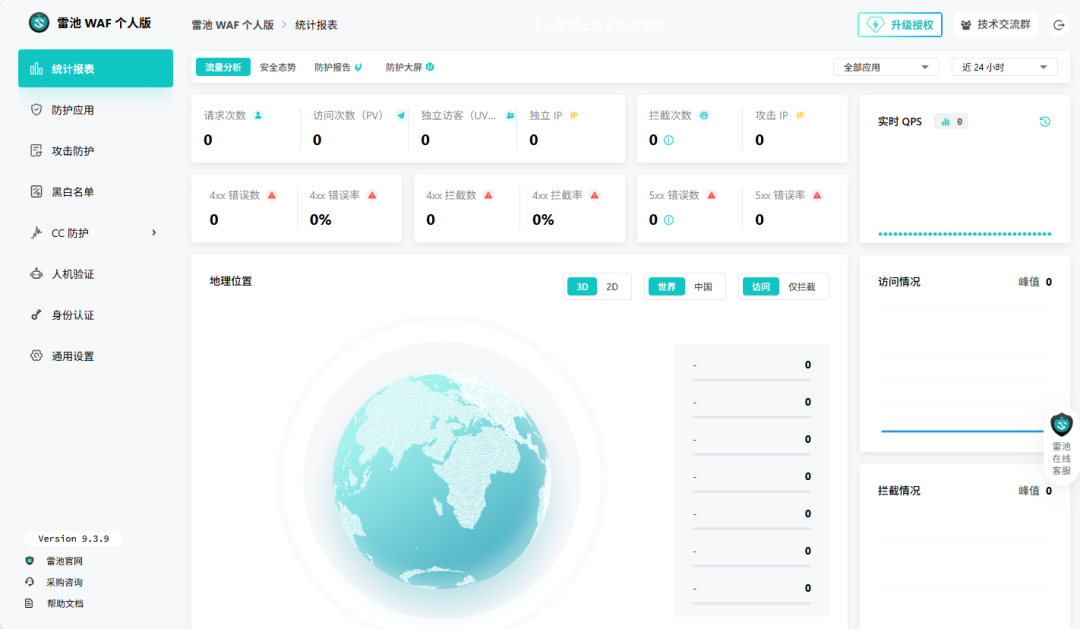Click the icon beside 防护大屏 tab
The width and height of the screenshot is (1080, 629).
tap(430, 67)
